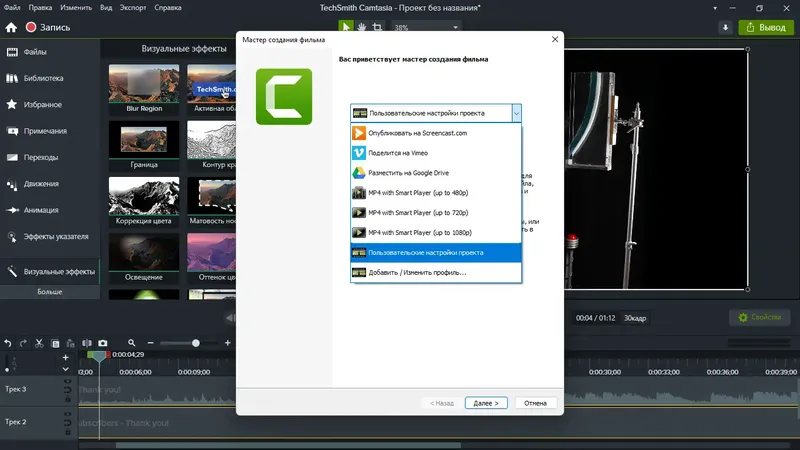Choose highlighted Пользовательские настройки проекта list entry
800x450 pixels.
click(436, 253)
